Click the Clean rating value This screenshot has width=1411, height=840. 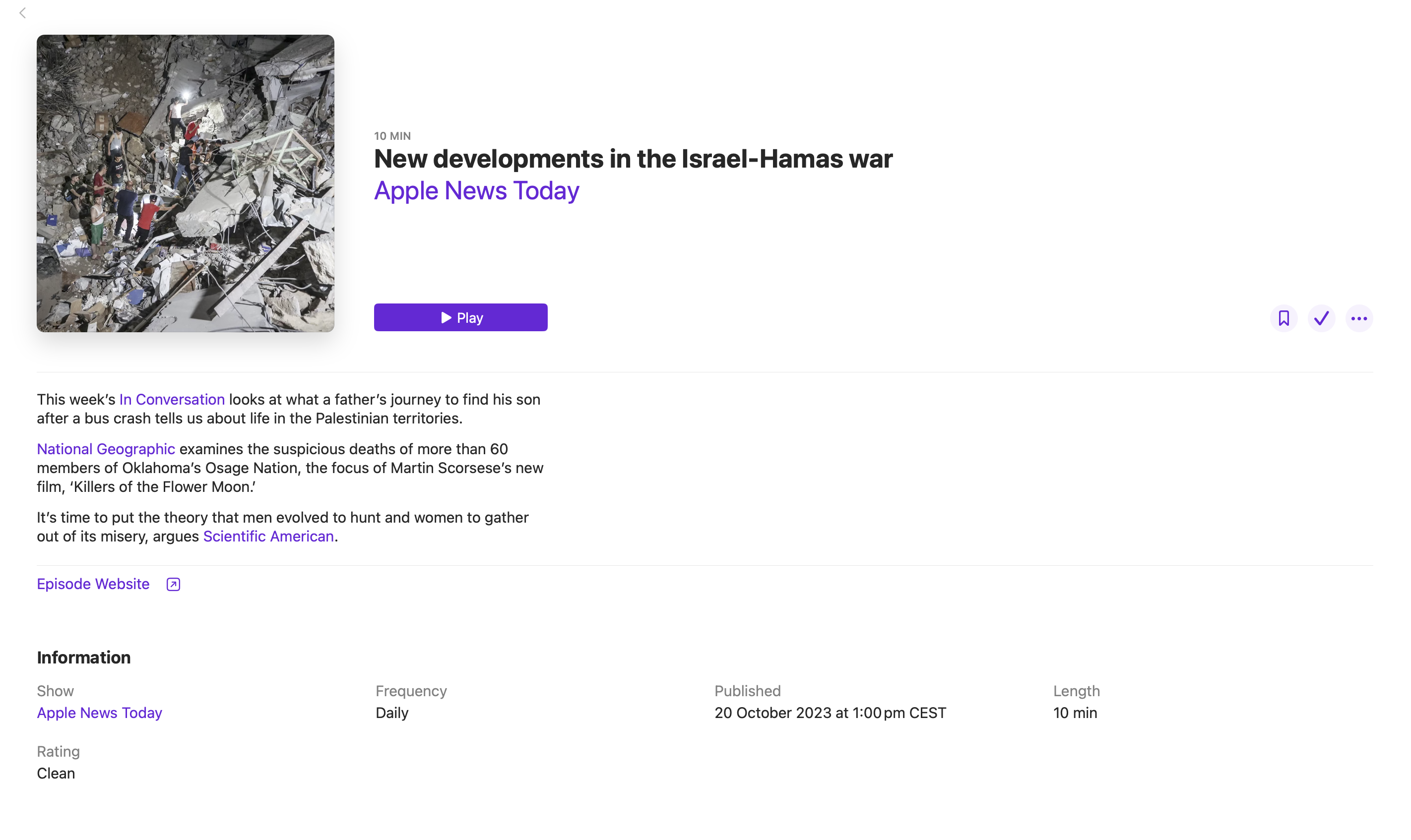click(x=56, y=773)
